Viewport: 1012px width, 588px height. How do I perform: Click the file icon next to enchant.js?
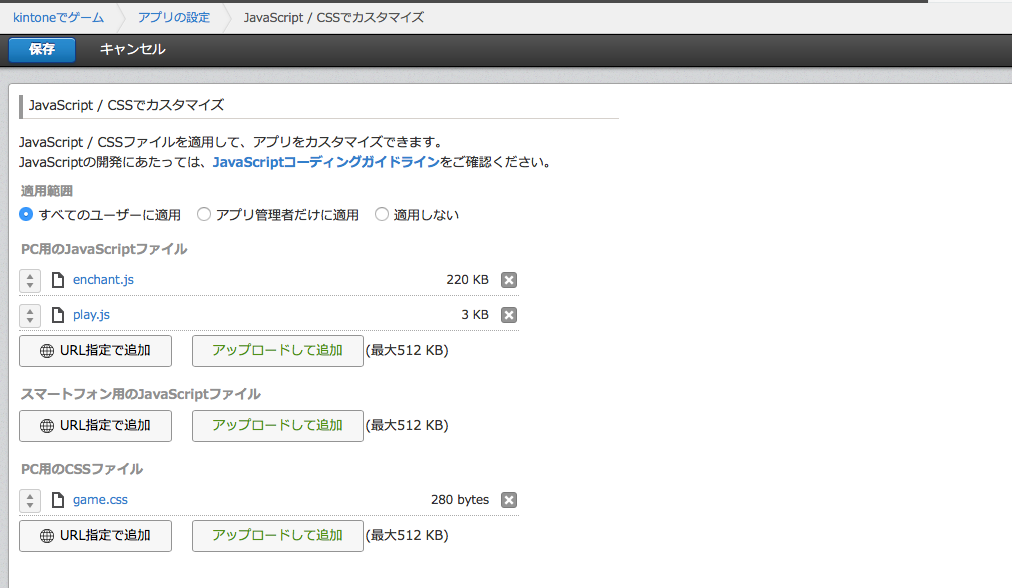[x=58, y=280]
